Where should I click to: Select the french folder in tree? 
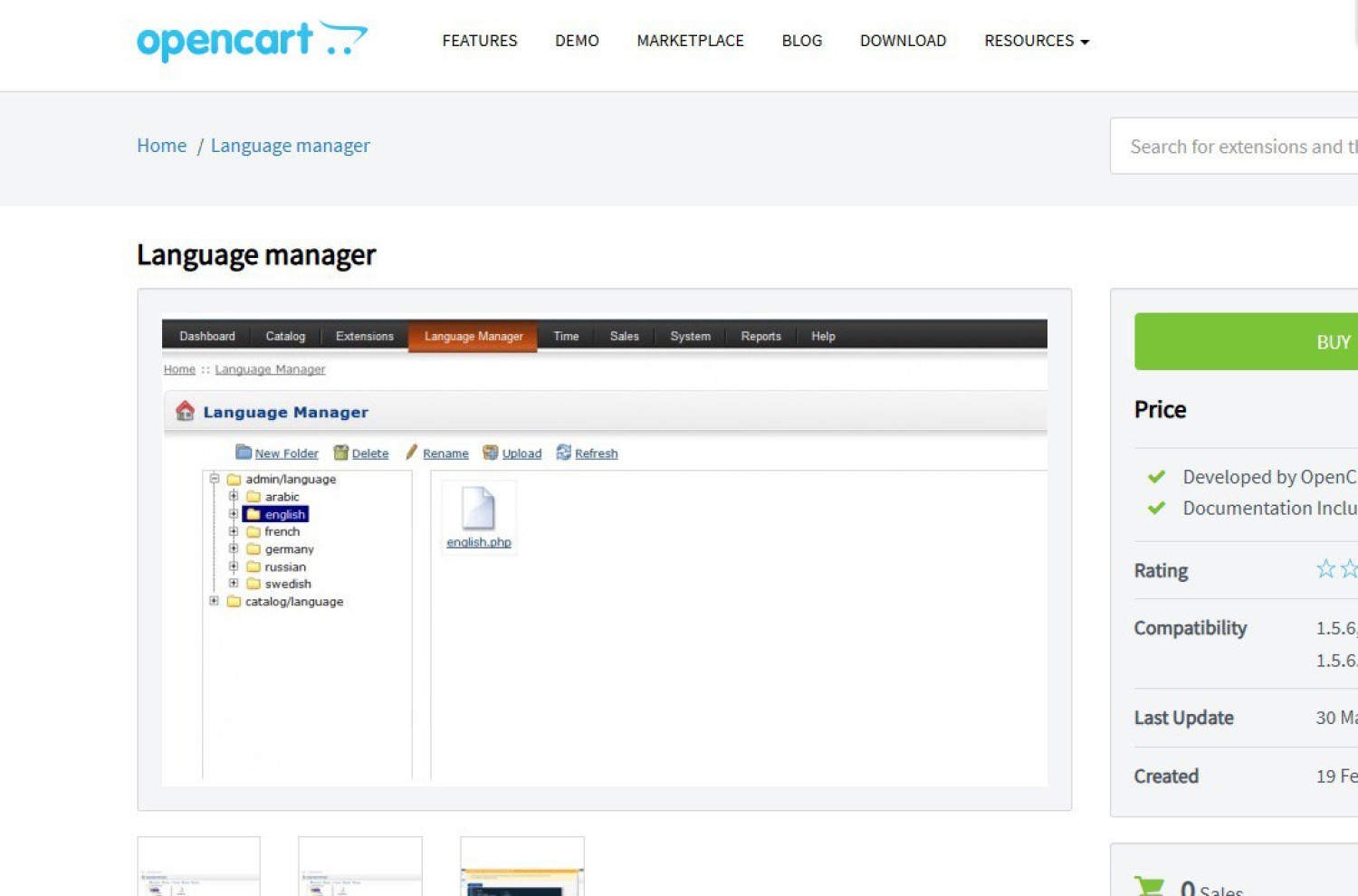click(x=282, y=532)
